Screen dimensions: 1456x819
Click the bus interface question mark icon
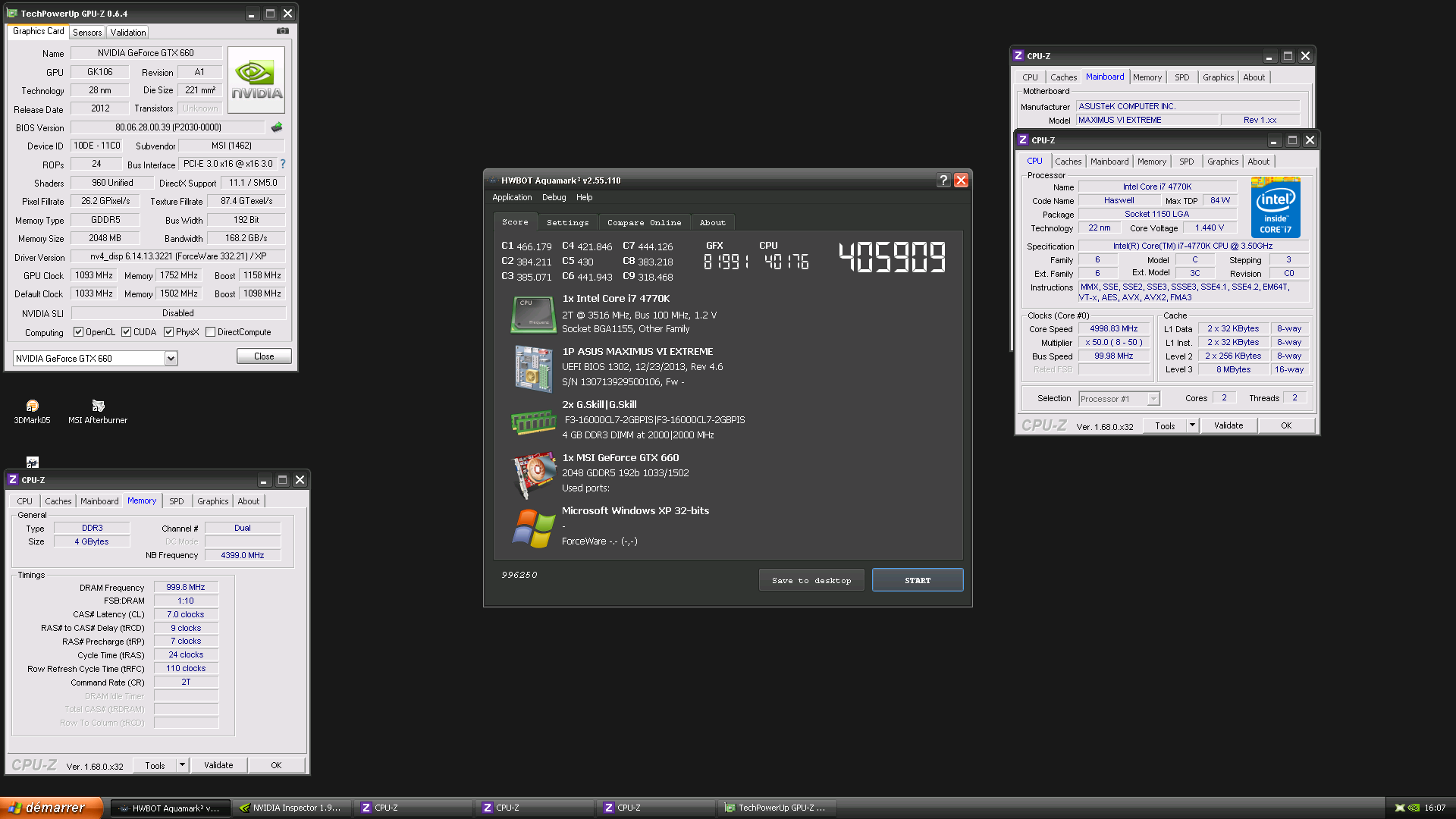pyautogui.click(x=283, y=164)
